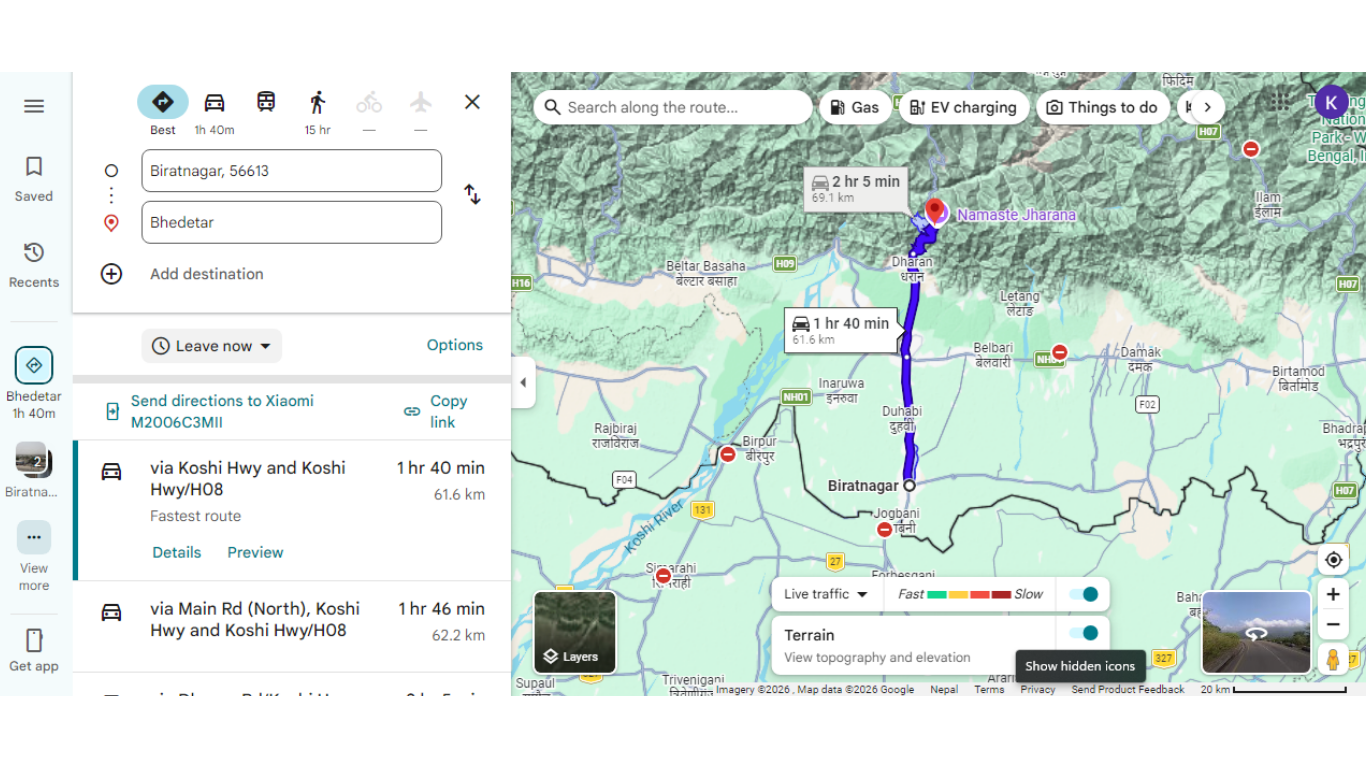Click road closure icon near Jogbani
The image size is (1366, 768).
pyautogui.click(x=884, y=530)
